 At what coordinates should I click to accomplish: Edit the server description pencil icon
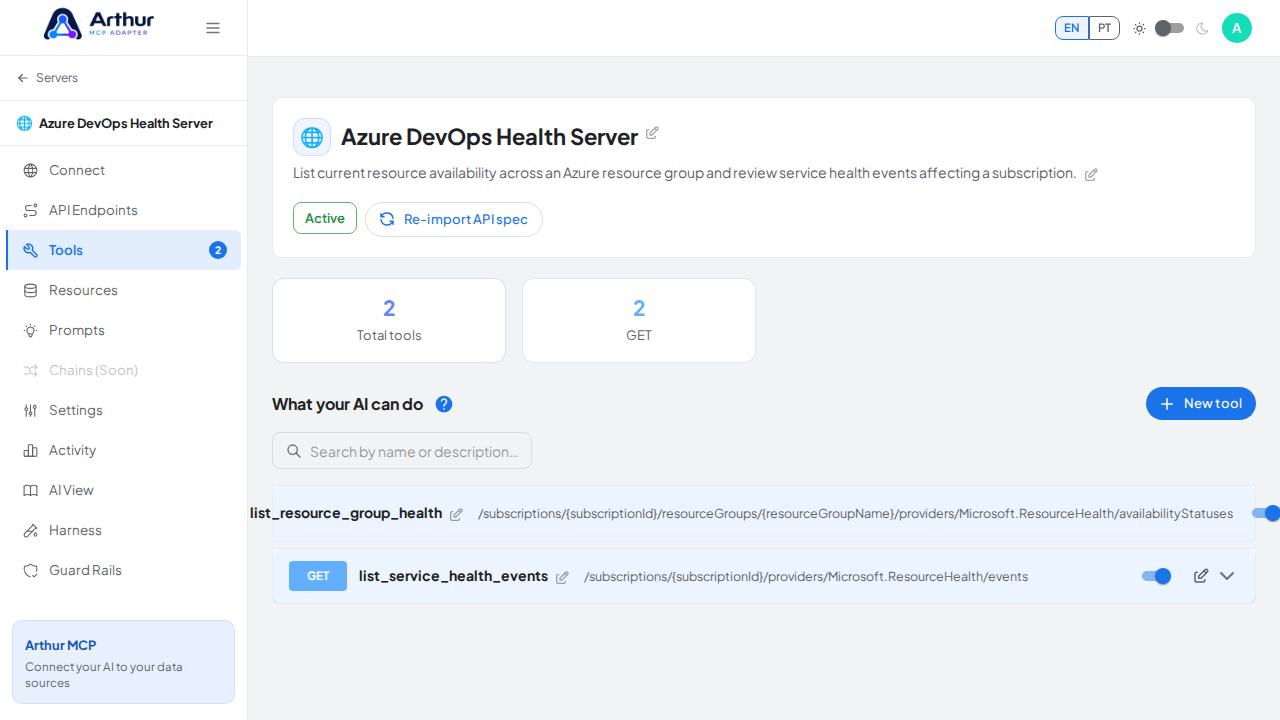(x=1091, y=174)
